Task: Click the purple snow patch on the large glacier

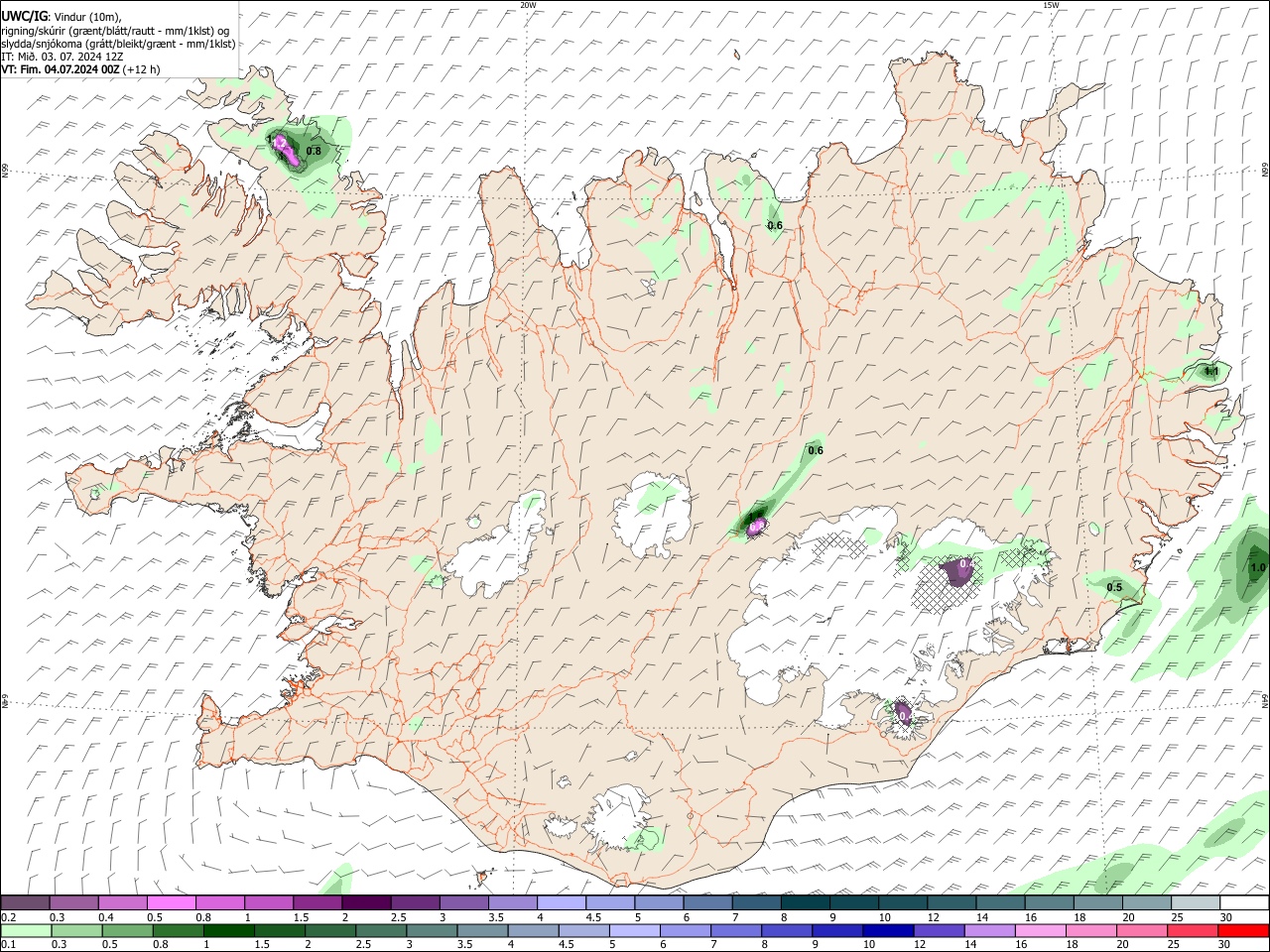Action: point(958,571)
